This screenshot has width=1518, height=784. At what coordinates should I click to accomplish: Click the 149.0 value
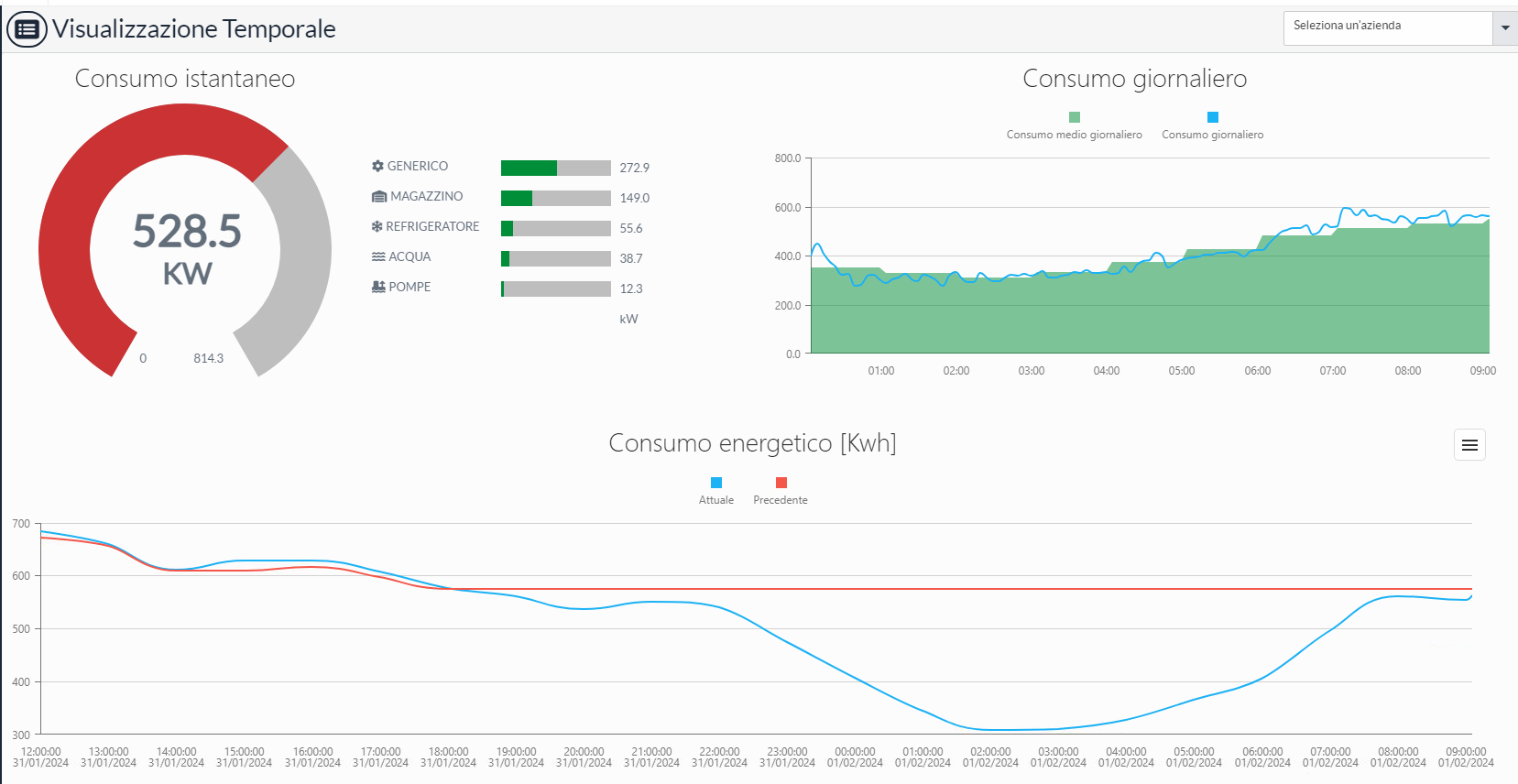click(634, 198)
